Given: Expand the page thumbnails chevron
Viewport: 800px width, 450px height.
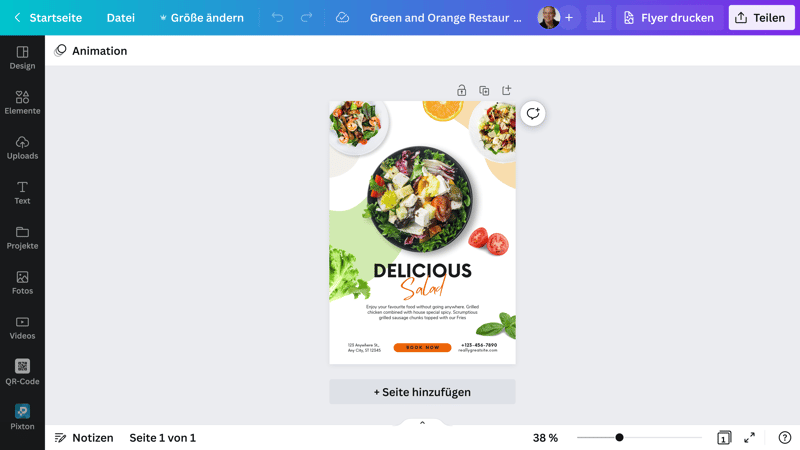Looking at the screenshot, I should 422,422.
